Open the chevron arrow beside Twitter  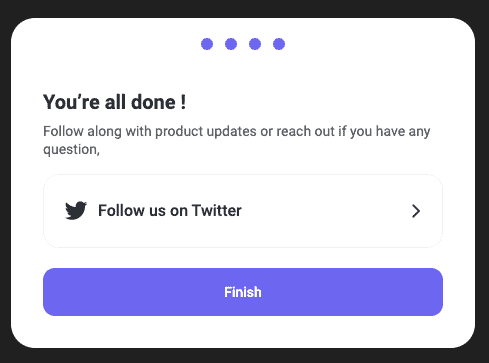pyautogui.click(x=416, y=211)
